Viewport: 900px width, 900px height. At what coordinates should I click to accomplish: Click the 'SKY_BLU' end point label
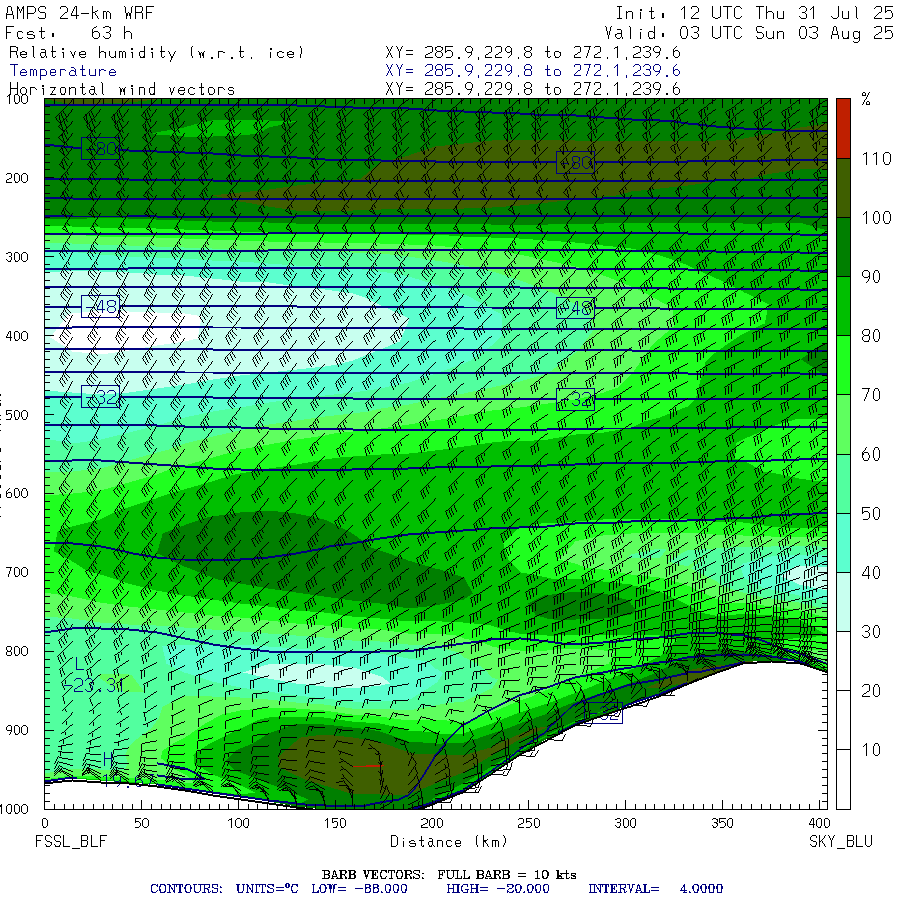click(x=841, y=842)
